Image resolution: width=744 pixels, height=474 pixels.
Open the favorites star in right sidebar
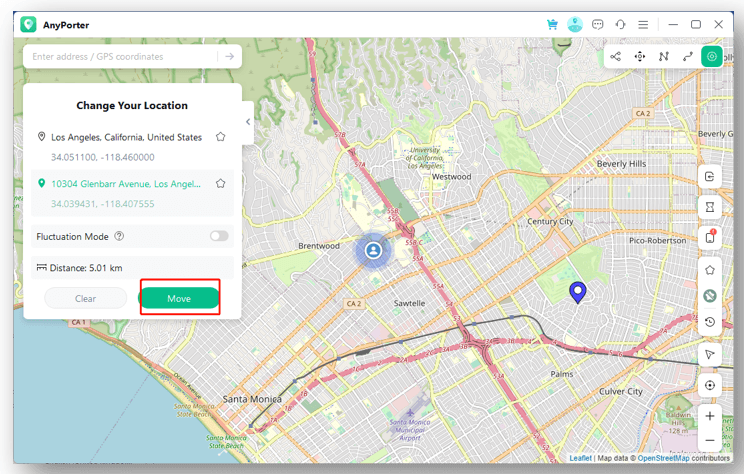click(710, 270)
